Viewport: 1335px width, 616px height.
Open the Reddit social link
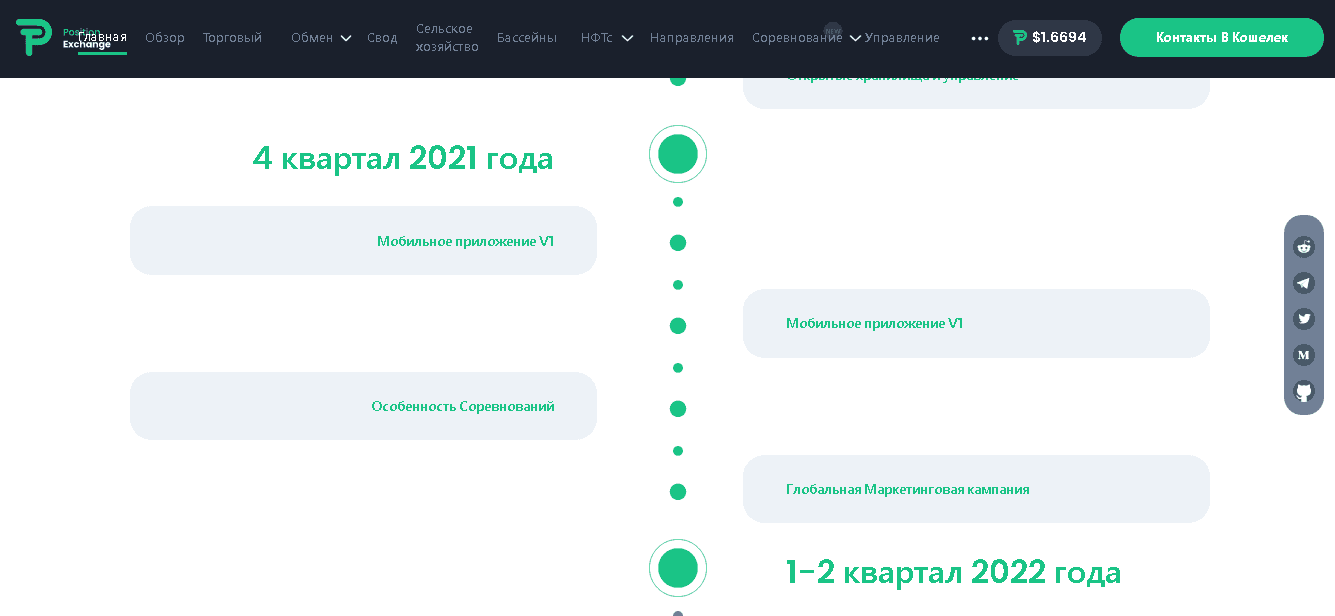pos(1303,247)
